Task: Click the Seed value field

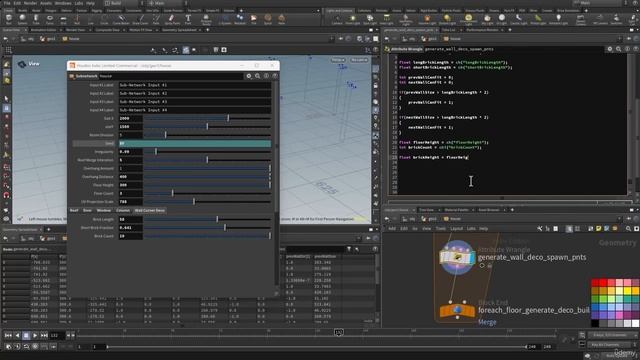Action: coord(195,143)
